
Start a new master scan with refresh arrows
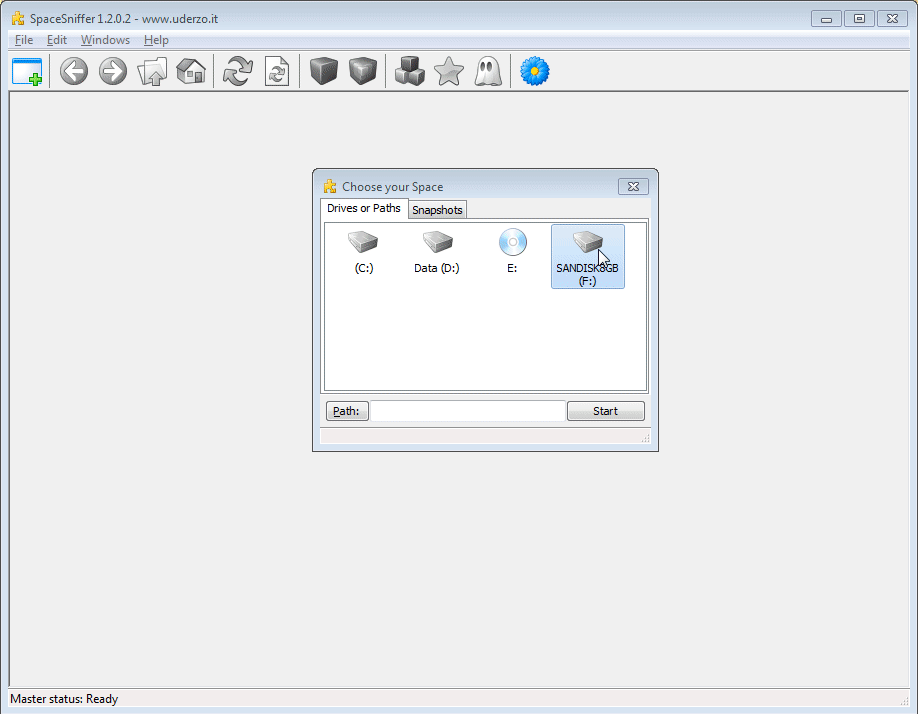(238, 72)
